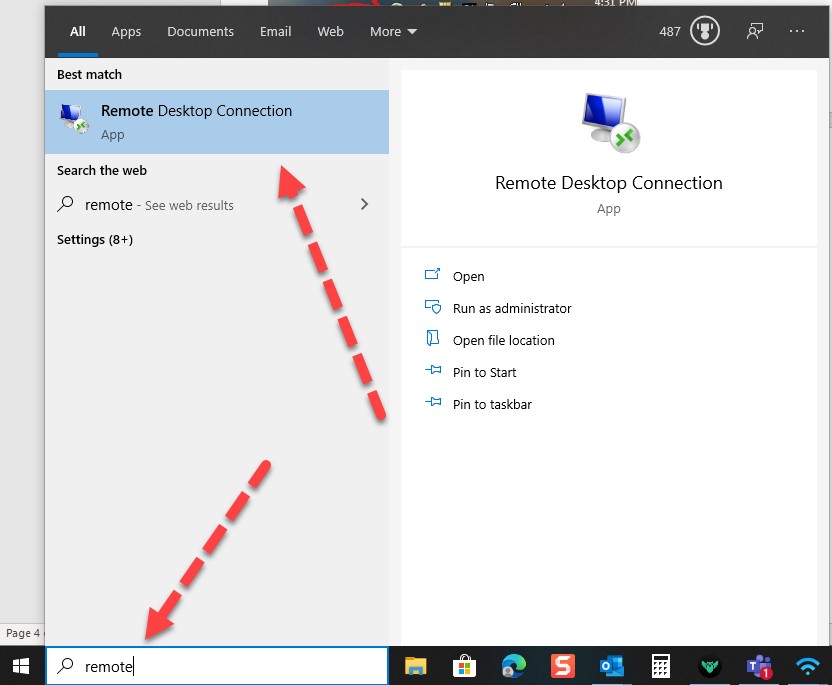Click the Windows Start button
The width and height of the screenshot is (832, 685).
pyautogui.click(x=21, y=666)
